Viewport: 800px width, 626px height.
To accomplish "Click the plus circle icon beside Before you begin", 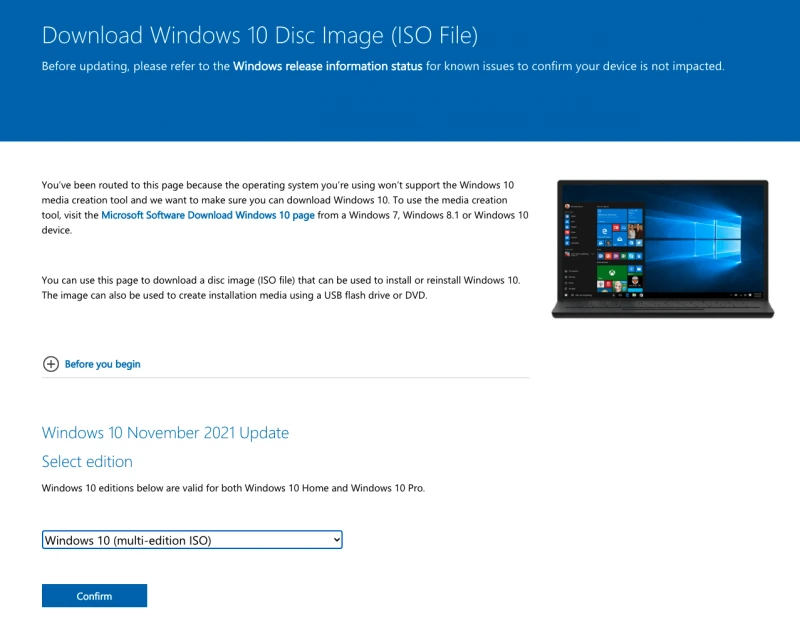I will tap(51, 364).
